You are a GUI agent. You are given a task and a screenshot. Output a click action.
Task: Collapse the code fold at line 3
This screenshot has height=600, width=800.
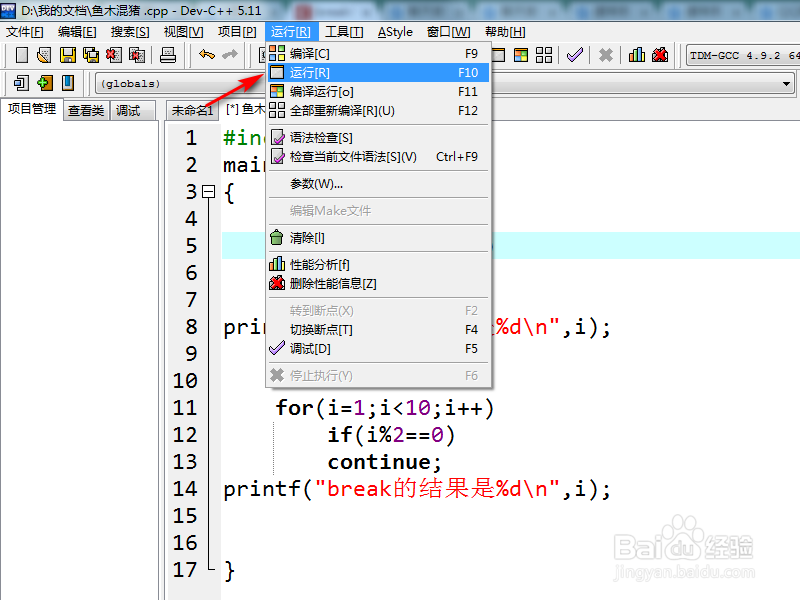208,192
